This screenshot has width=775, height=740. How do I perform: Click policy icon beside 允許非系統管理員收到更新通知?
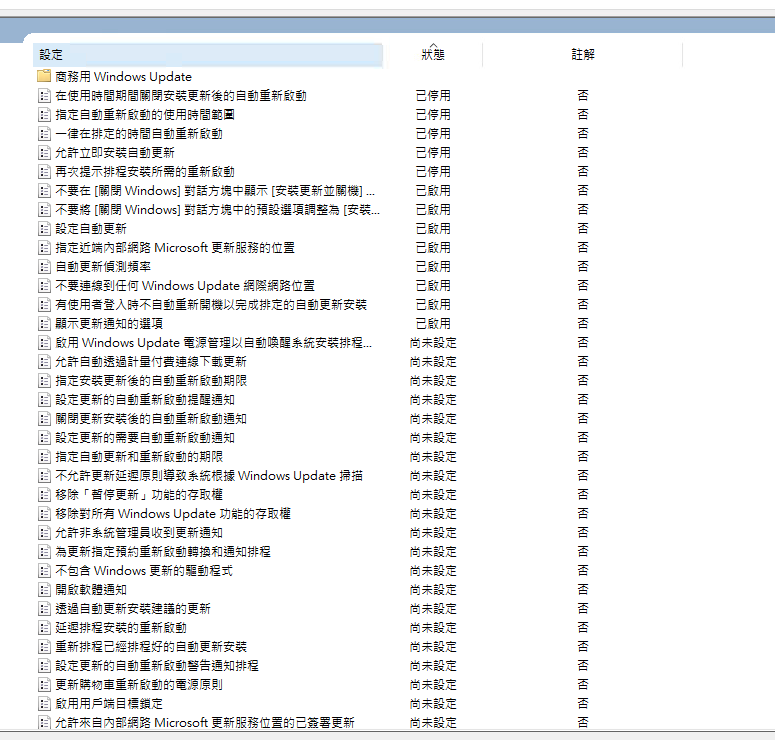[44, 533]
